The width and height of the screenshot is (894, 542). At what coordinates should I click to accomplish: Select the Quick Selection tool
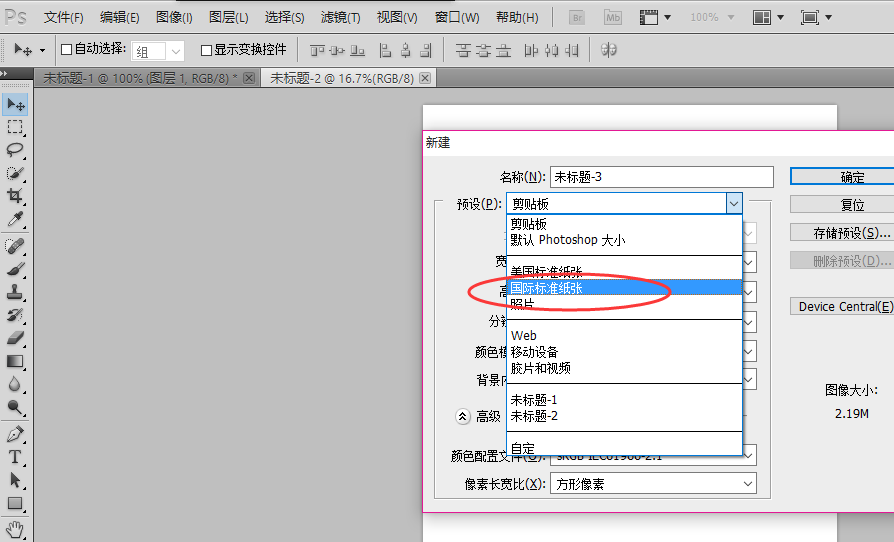15,173
